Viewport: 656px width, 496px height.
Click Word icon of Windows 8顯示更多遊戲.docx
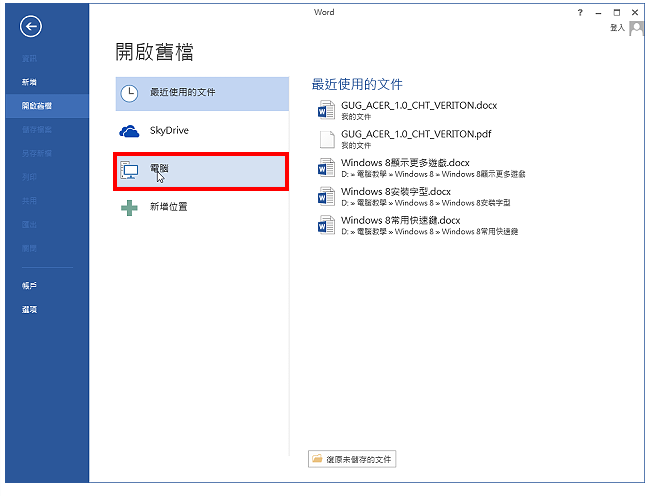pos(326,168)
